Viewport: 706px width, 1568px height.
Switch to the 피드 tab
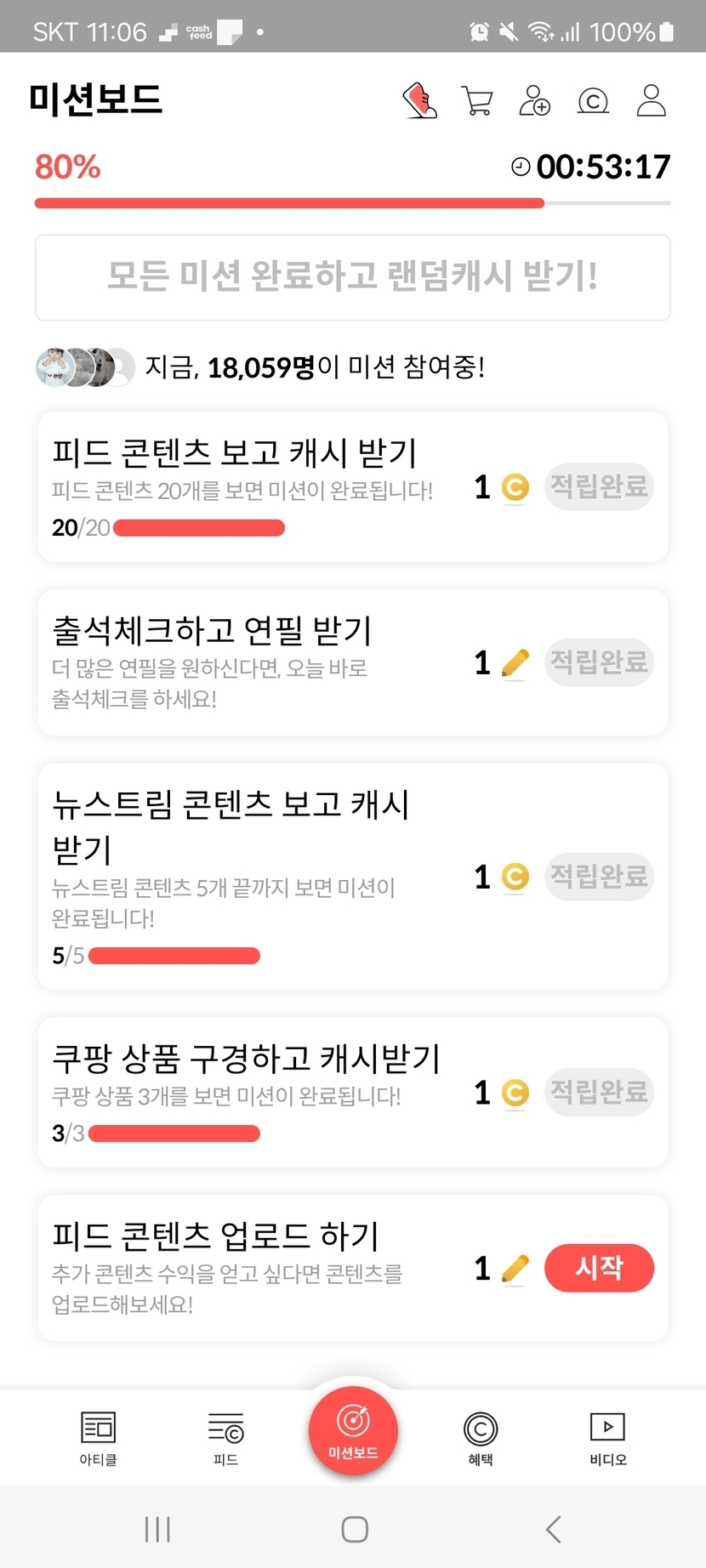[225, 1438]
